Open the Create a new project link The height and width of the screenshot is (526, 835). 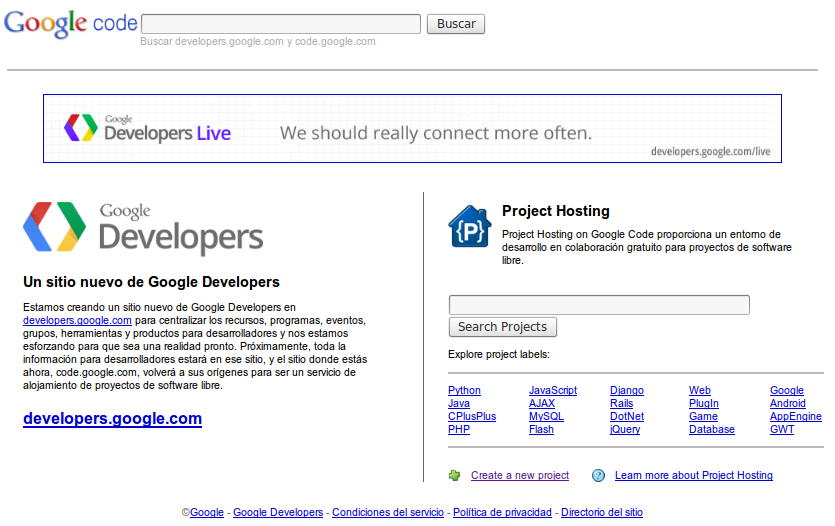pyautogui.click(x=520, y=475)
